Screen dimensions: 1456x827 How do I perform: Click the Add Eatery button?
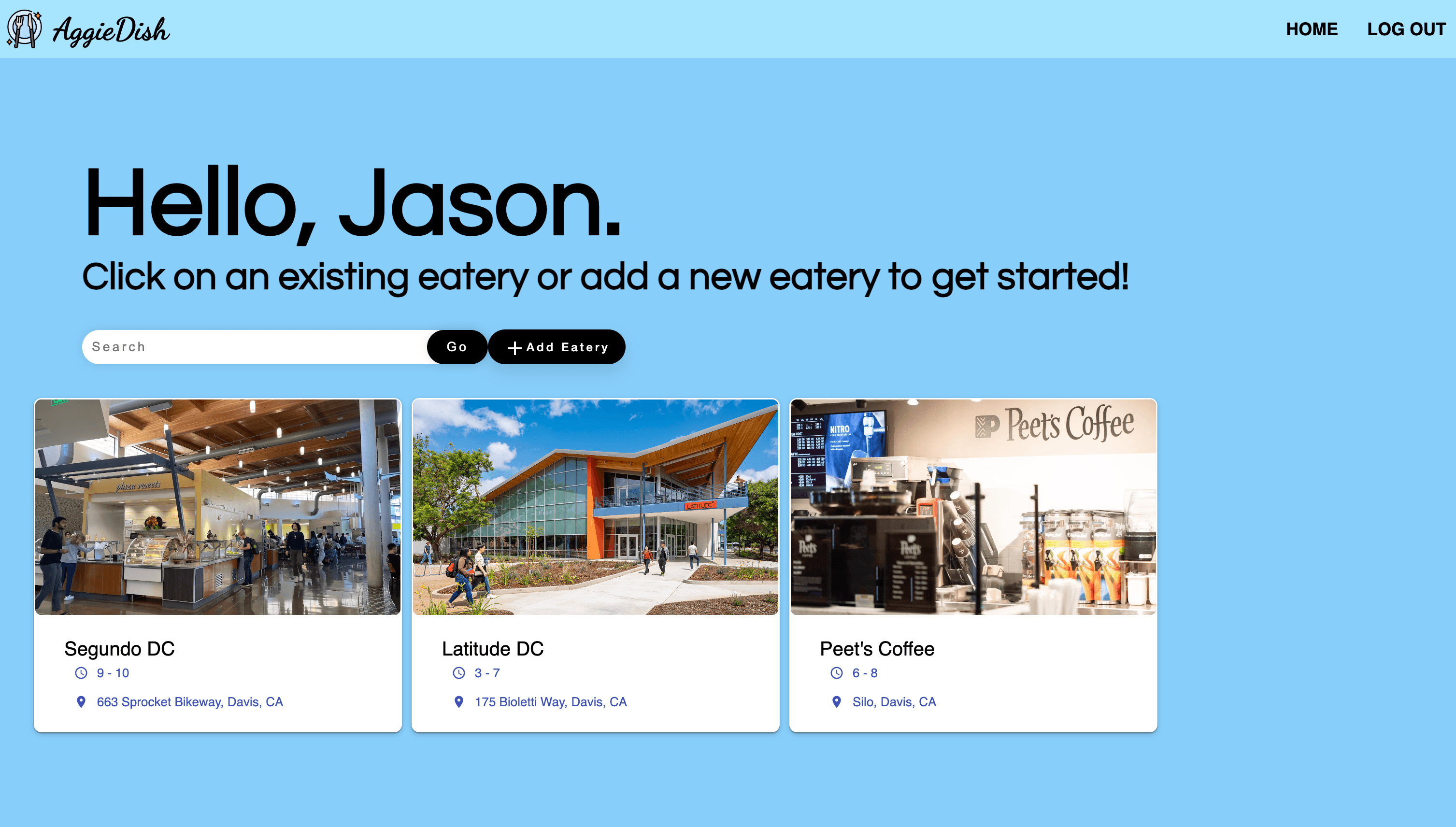tap(557, 347)
